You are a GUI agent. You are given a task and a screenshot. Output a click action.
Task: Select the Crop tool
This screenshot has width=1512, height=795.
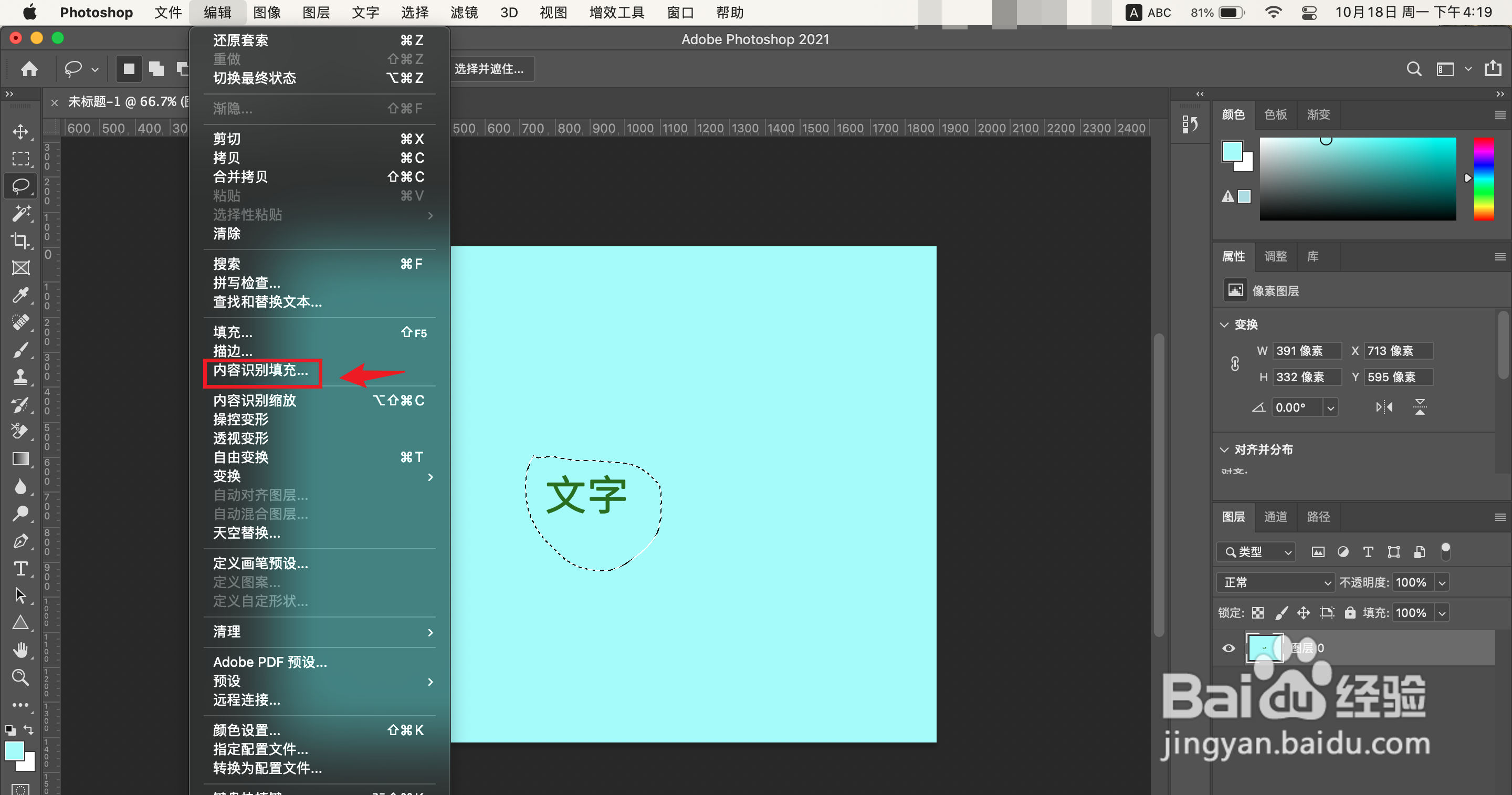20,240
